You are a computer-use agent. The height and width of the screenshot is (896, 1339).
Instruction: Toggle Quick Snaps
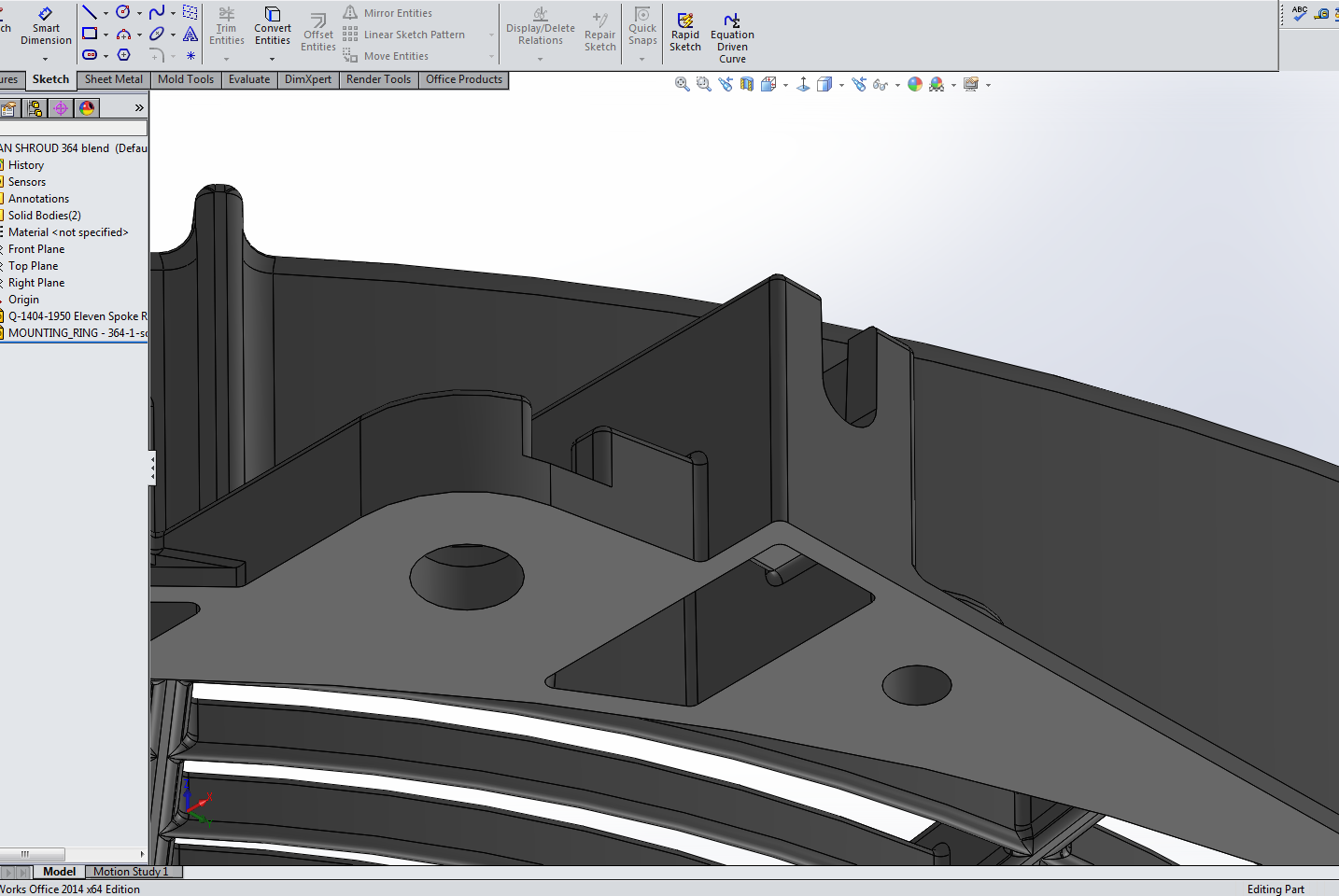click(642, 28)
